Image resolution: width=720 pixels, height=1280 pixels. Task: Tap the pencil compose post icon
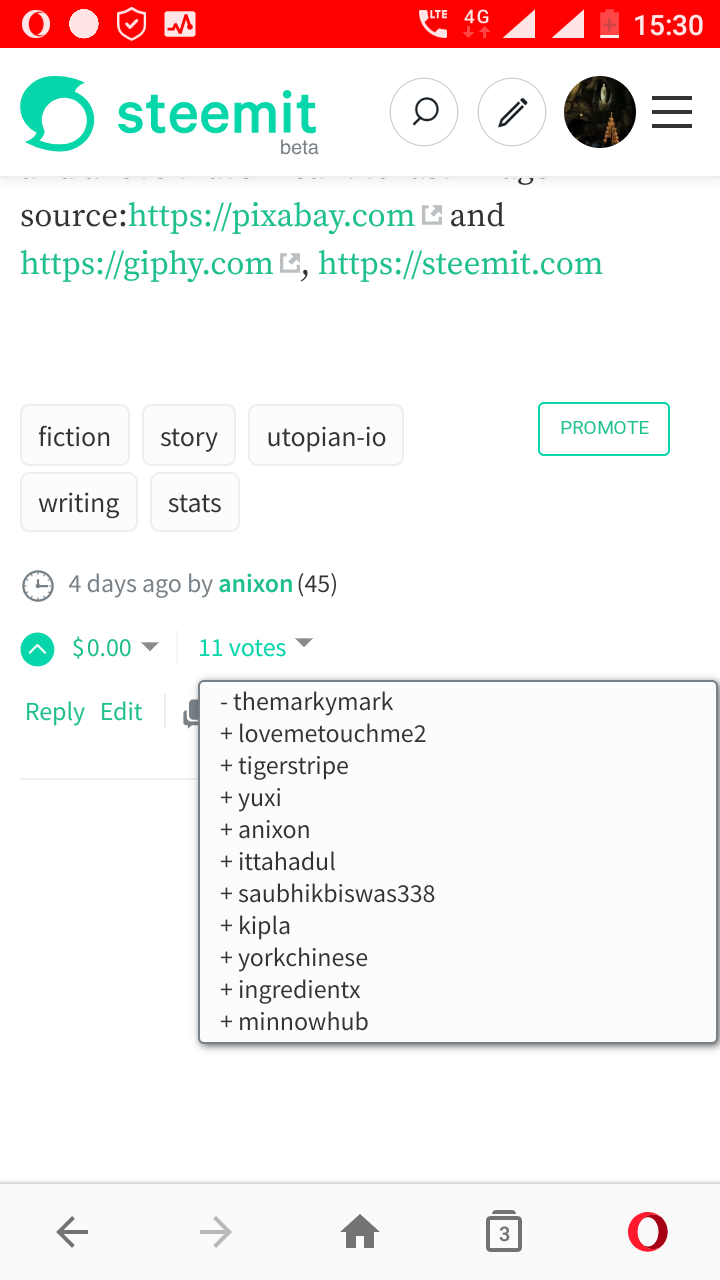[512, 112]
